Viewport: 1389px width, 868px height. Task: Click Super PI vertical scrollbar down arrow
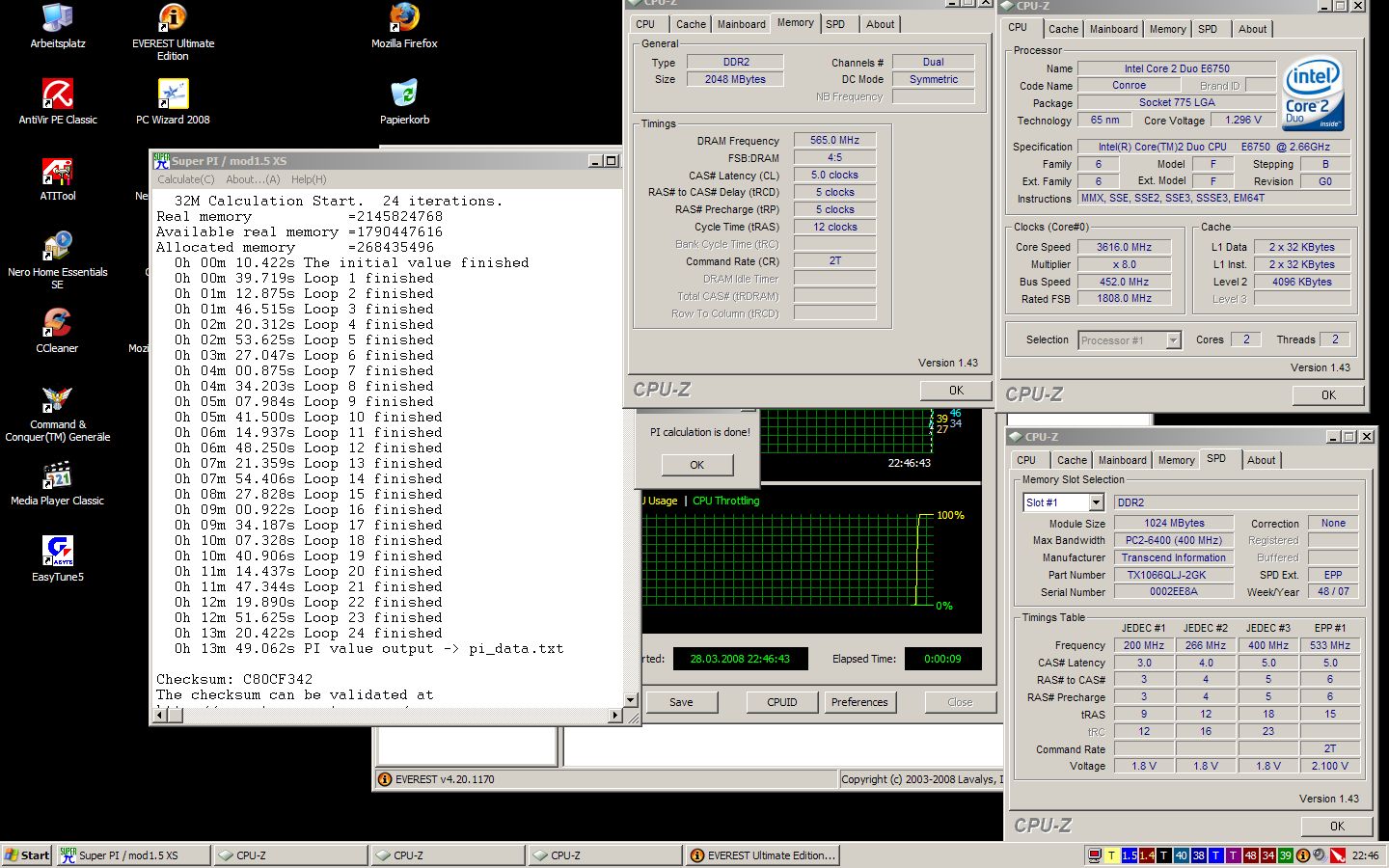click(x=631, y=700)
